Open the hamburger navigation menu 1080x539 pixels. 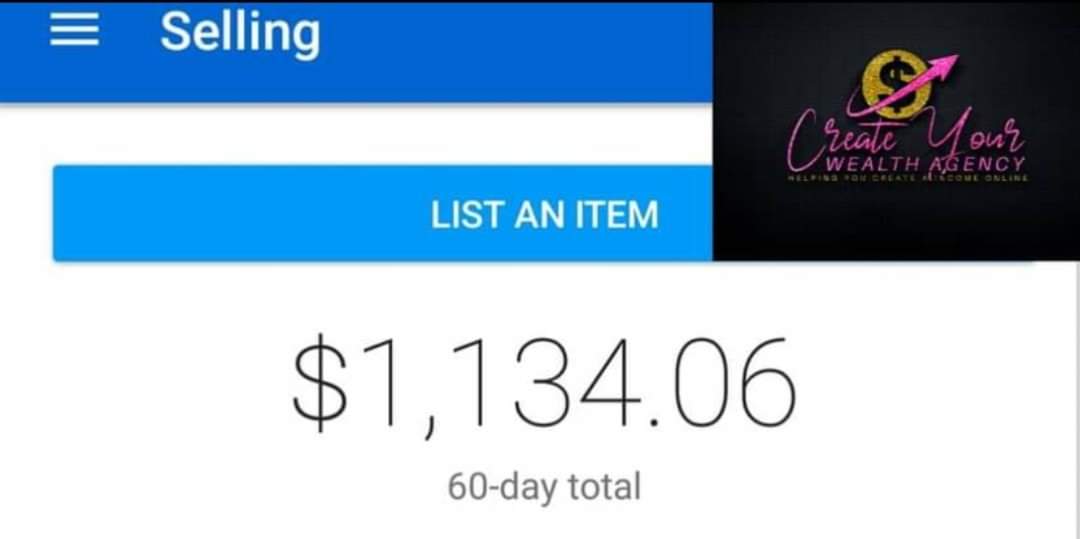[x=74, y=32]
